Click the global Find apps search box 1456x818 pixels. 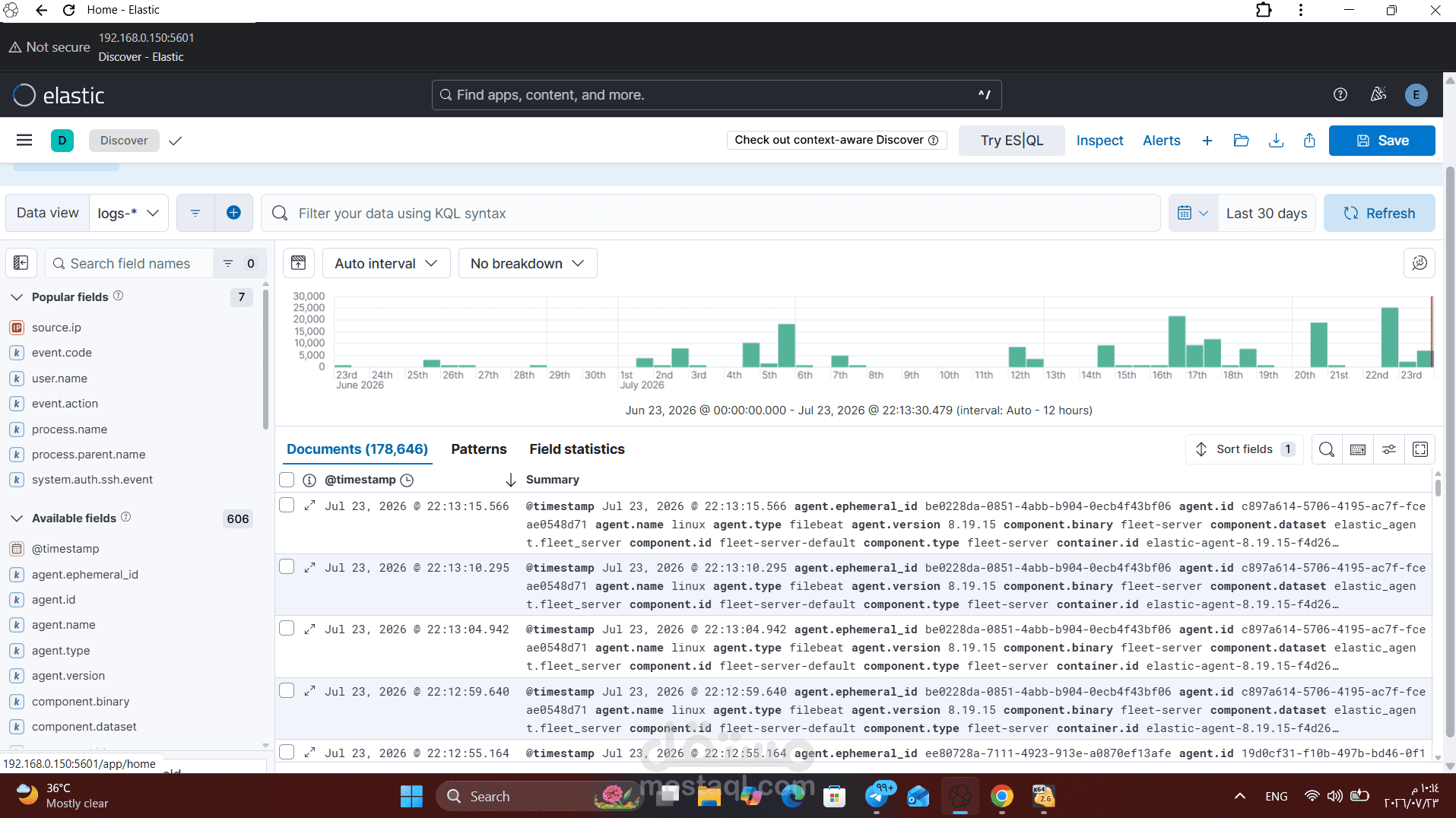[x=716, y=95]
